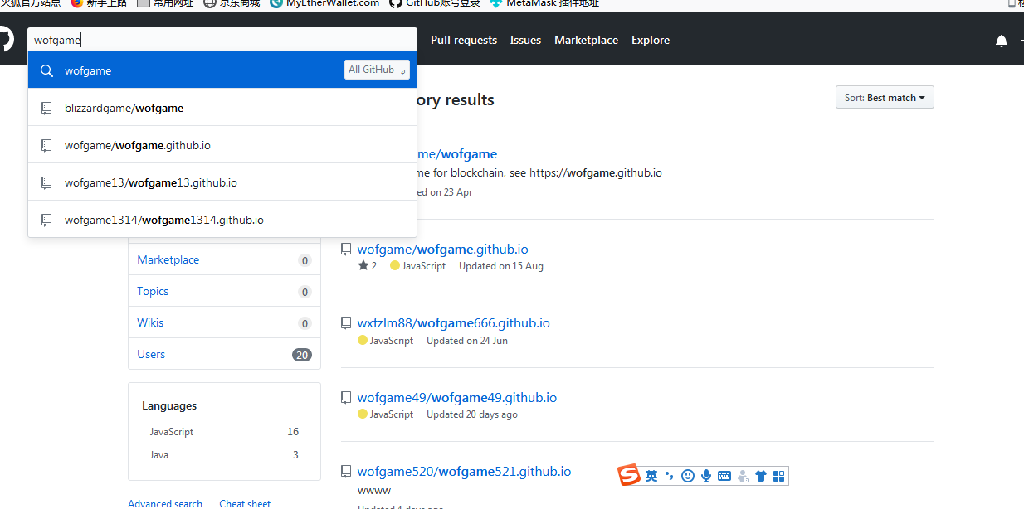Choose the blizzardgame/wofgame search suggestion
The image size is (1024, 509).
[x=222, y=107]
